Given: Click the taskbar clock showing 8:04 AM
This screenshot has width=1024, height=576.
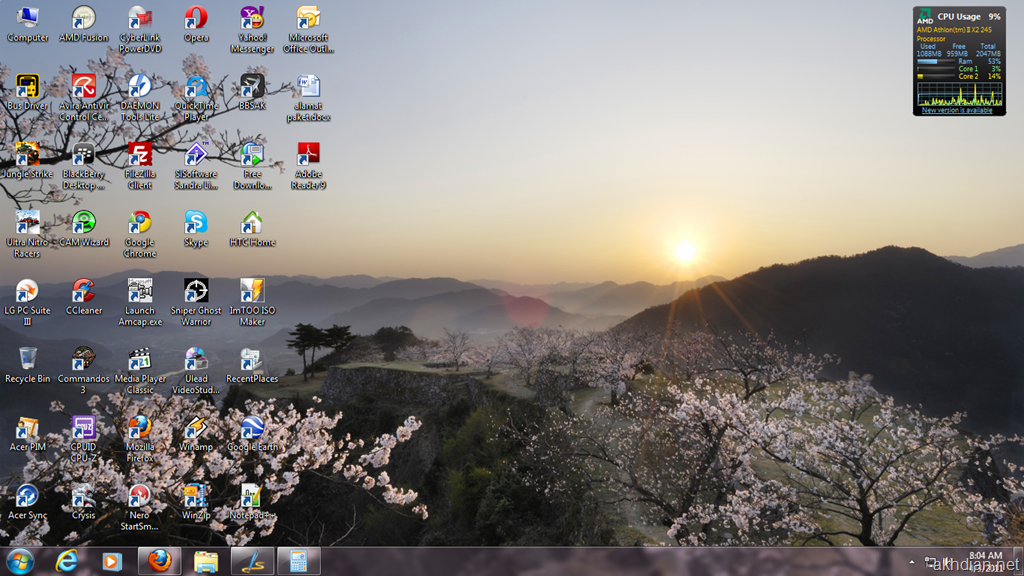Looking at the screenshot, I should (x=985, y=556).
